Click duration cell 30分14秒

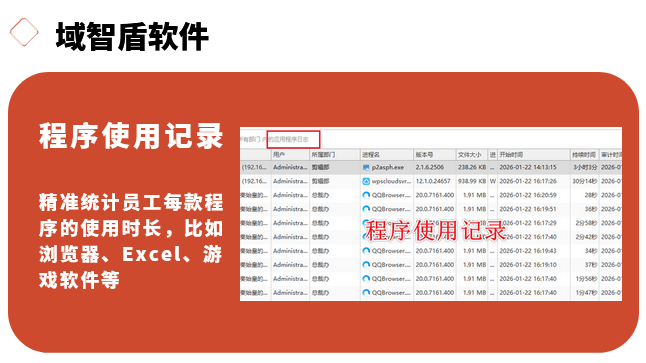point(585,181)
